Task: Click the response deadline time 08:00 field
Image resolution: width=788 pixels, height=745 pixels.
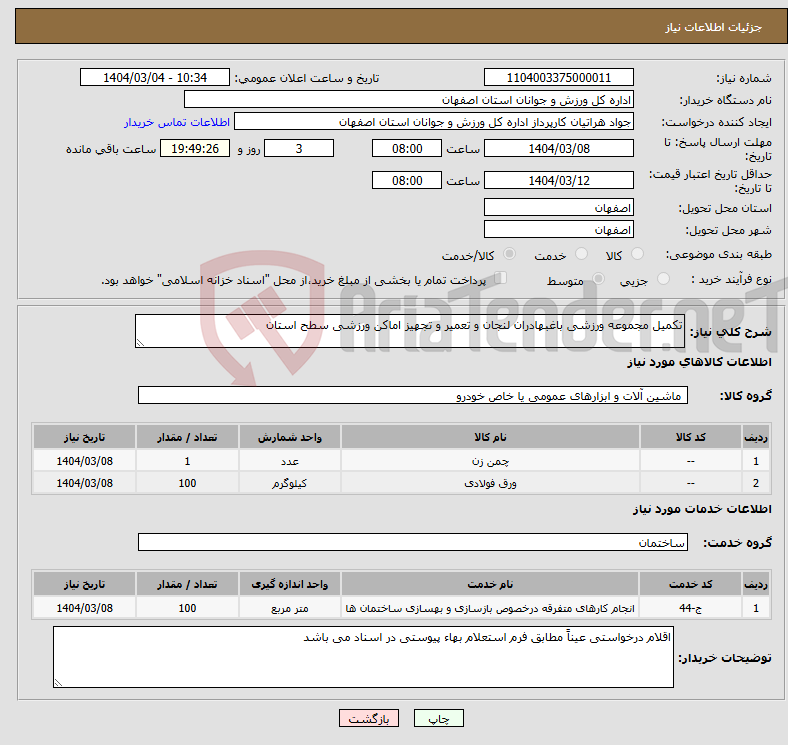Action: (x=407, y=148)
